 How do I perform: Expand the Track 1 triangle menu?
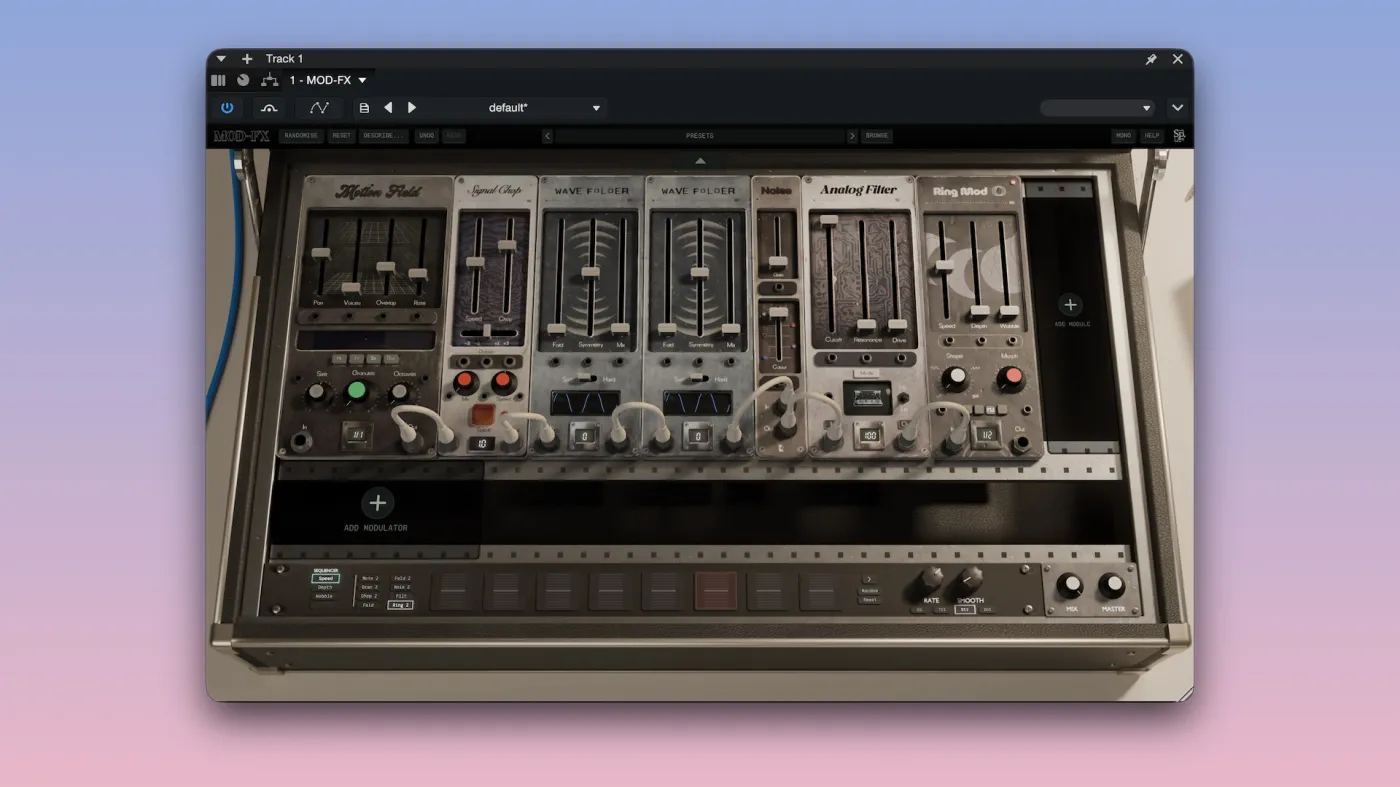221,59
